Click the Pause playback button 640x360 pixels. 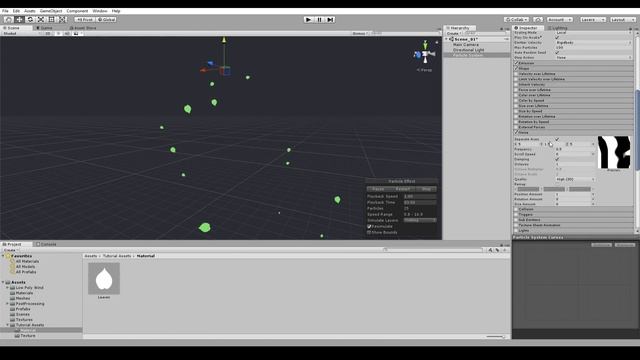320,19
